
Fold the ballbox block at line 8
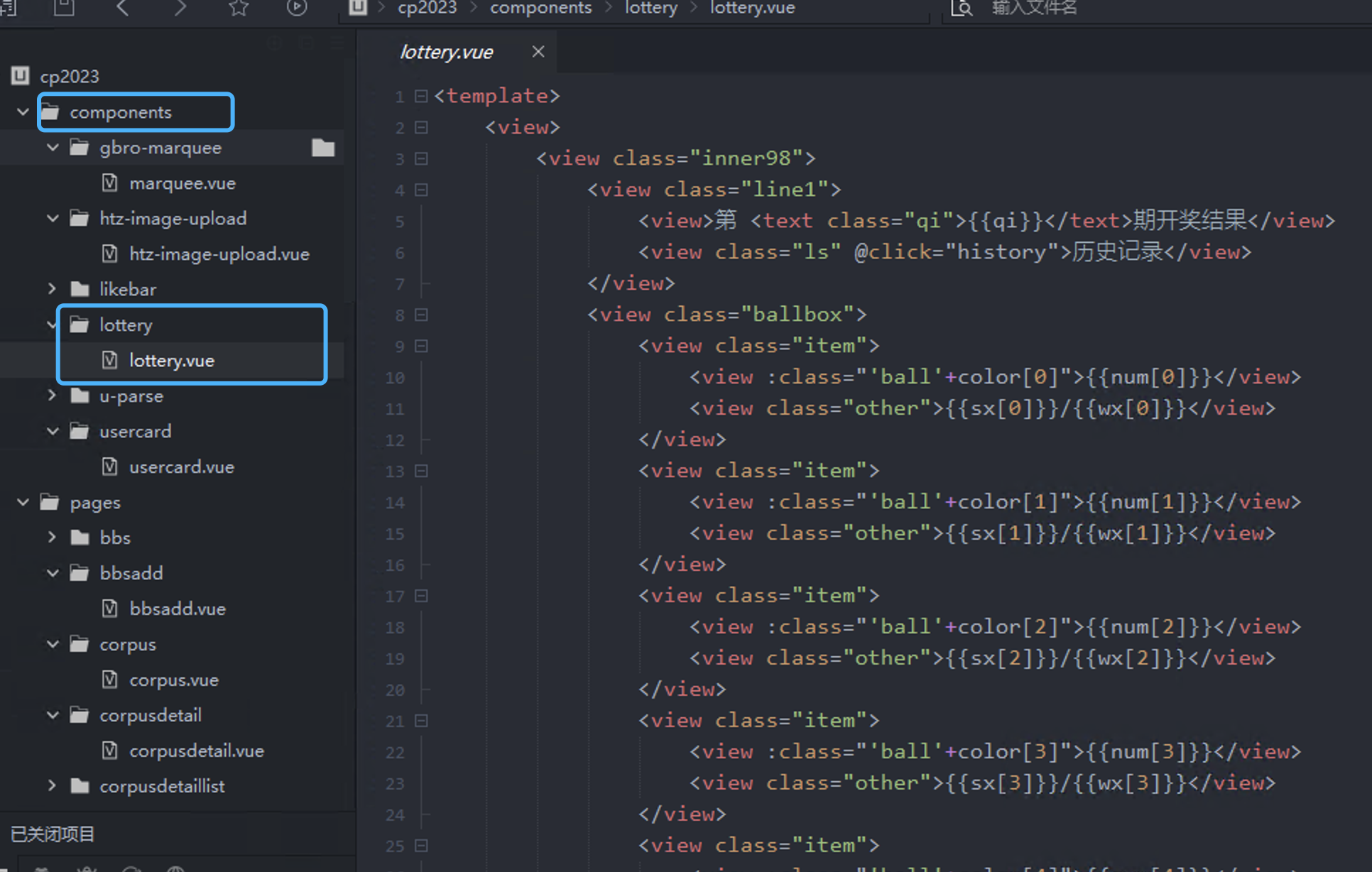[x=421, y=315]
